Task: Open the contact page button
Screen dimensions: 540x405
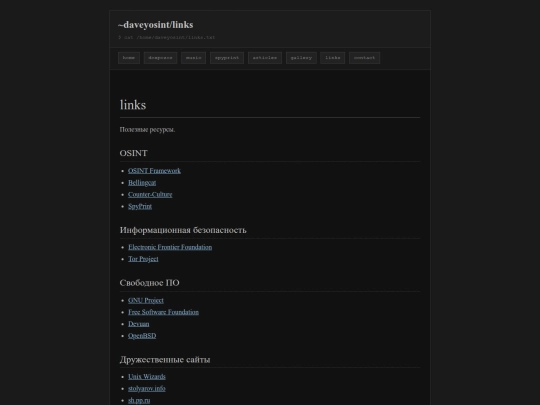Action: click(365, 58)
